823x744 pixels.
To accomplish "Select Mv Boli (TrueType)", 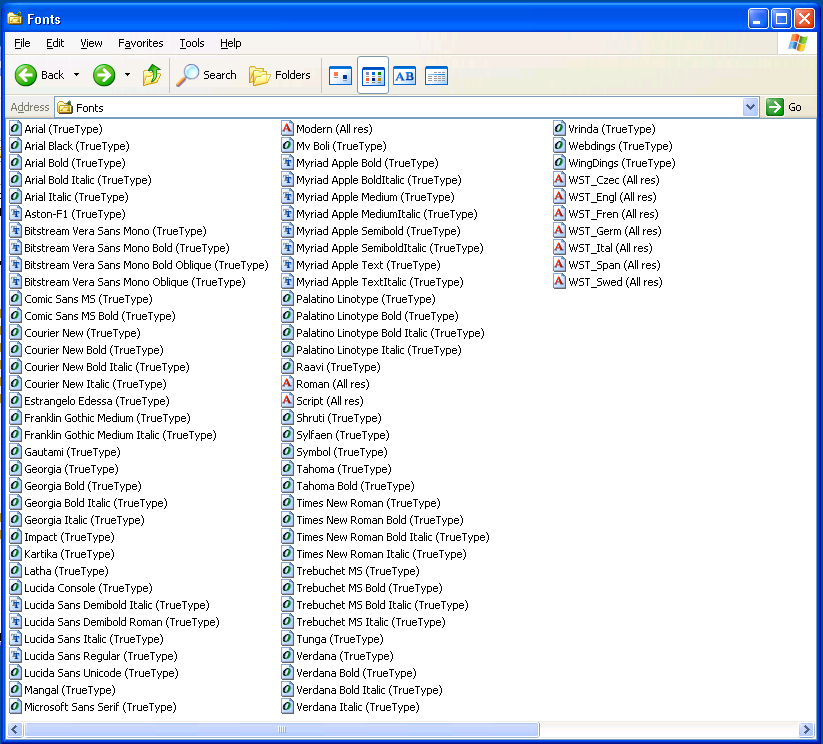I will pos(341,146).
